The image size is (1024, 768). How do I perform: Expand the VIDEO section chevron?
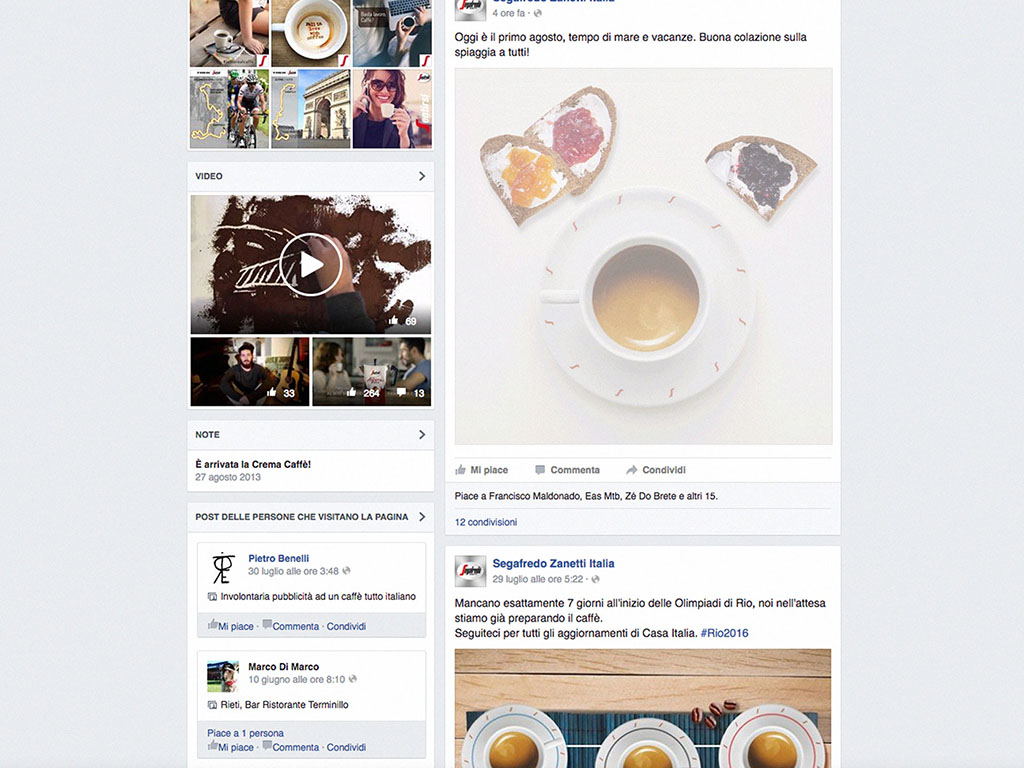tap(422, 176)
